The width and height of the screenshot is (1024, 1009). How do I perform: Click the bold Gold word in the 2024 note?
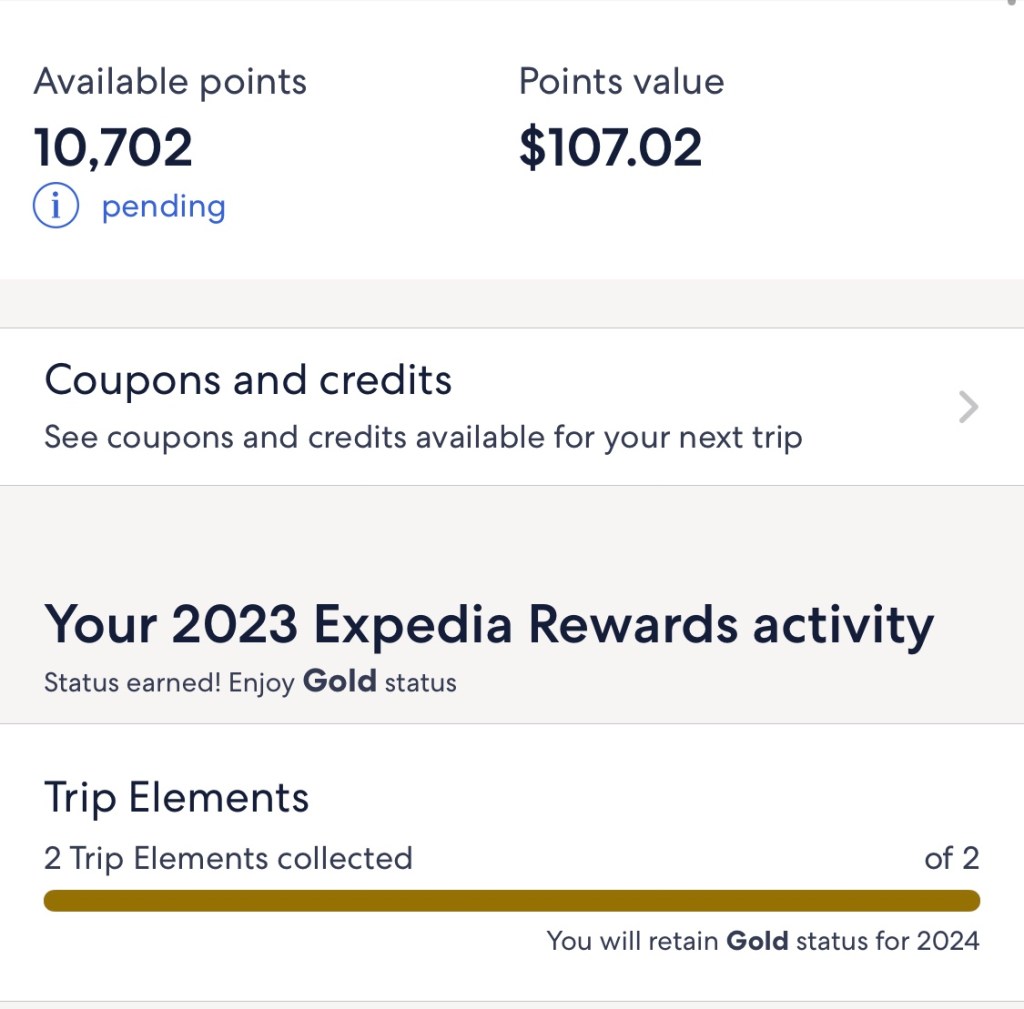tap(757, 941)
